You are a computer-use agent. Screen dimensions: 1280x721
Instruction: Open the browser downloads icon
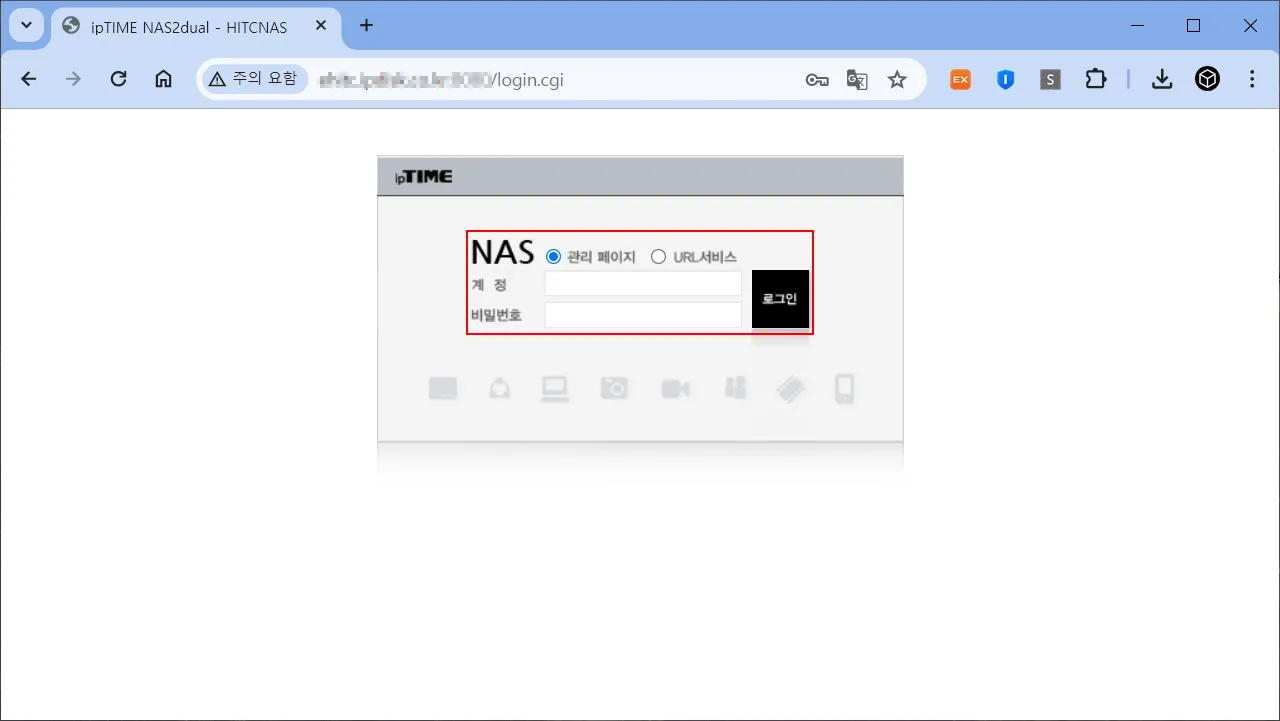(1162, 80)
